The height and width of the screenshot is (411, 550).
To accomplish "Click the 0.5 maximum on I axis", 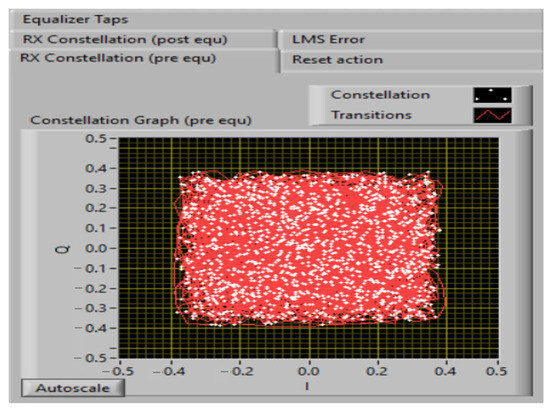I will click(497, 371).
